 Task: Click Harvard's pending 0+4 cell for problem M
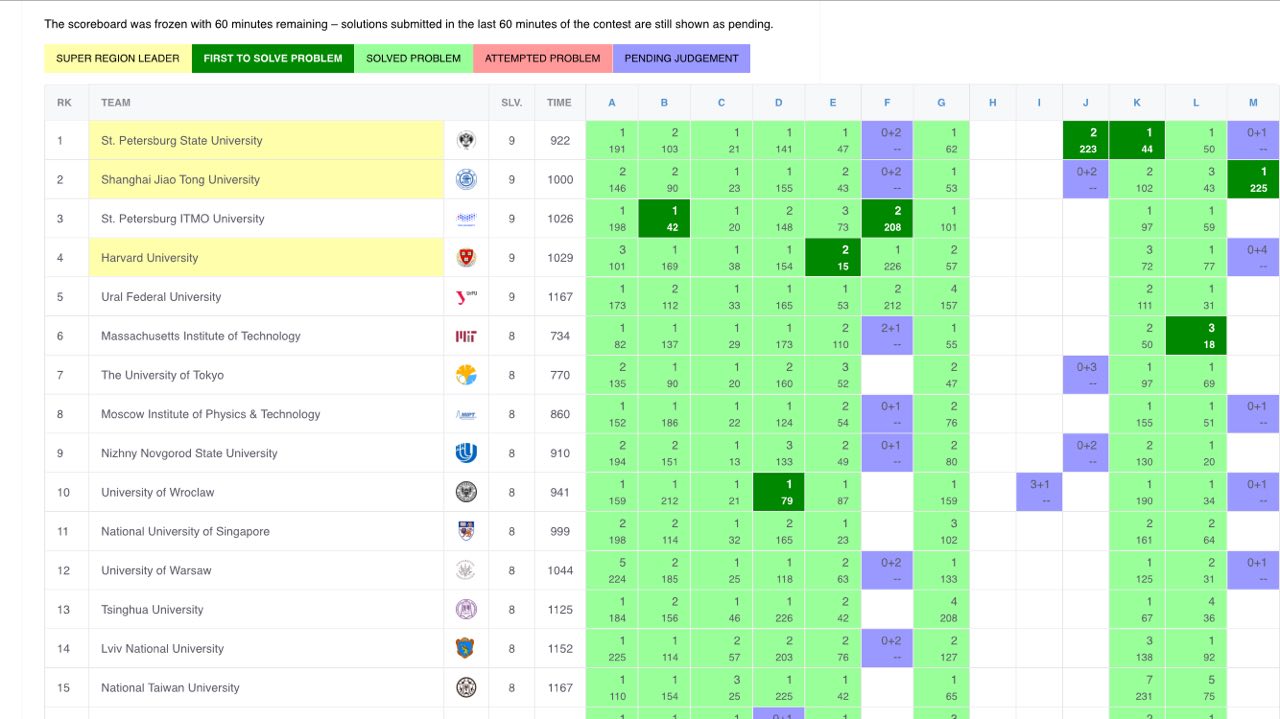(x=1255, y=258)
